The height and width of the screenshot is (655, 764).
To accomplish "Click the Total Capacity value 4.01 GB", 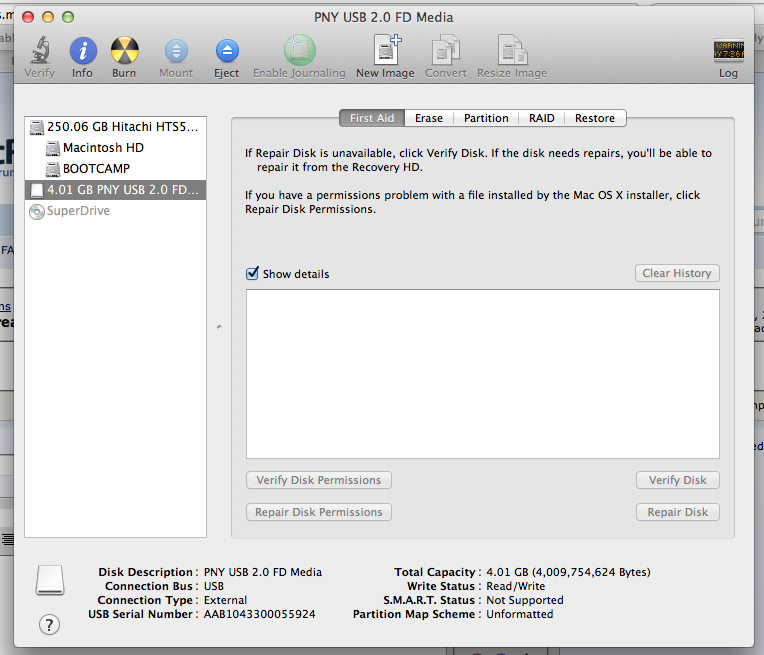I will pyautogui.click(x=568, y=572).
